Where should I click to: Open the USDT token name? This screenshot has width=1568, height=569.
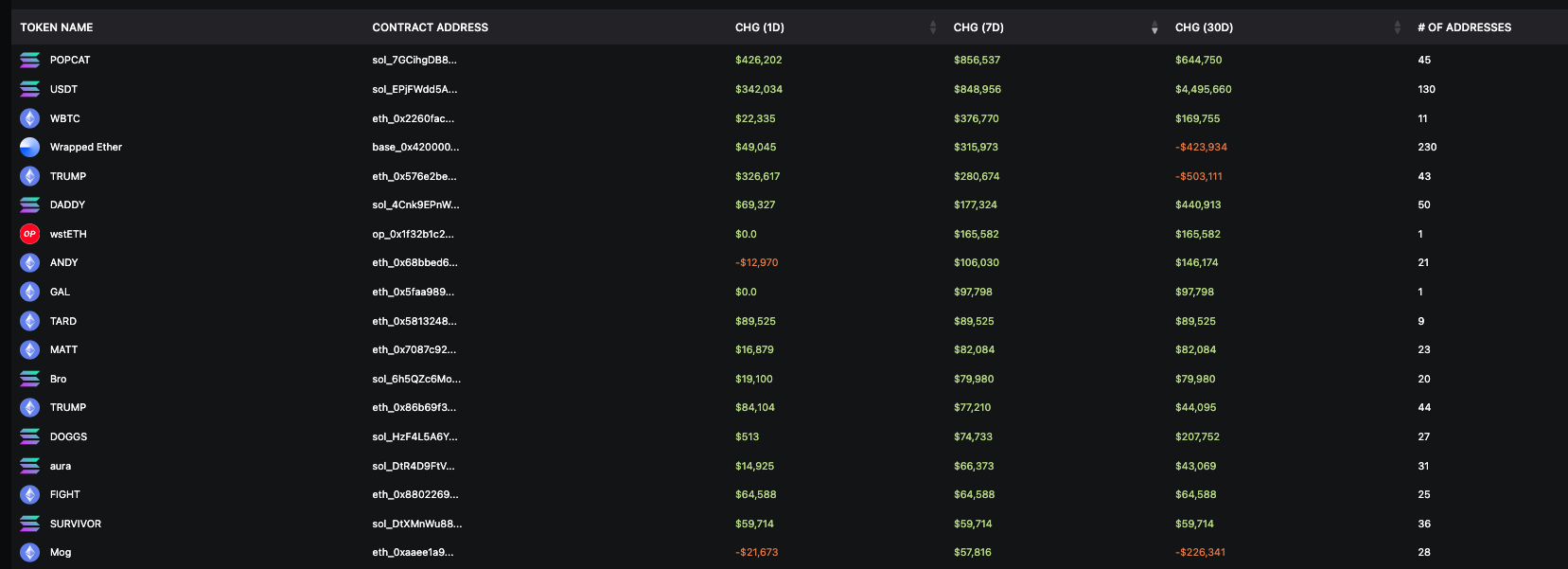point(63,89)
